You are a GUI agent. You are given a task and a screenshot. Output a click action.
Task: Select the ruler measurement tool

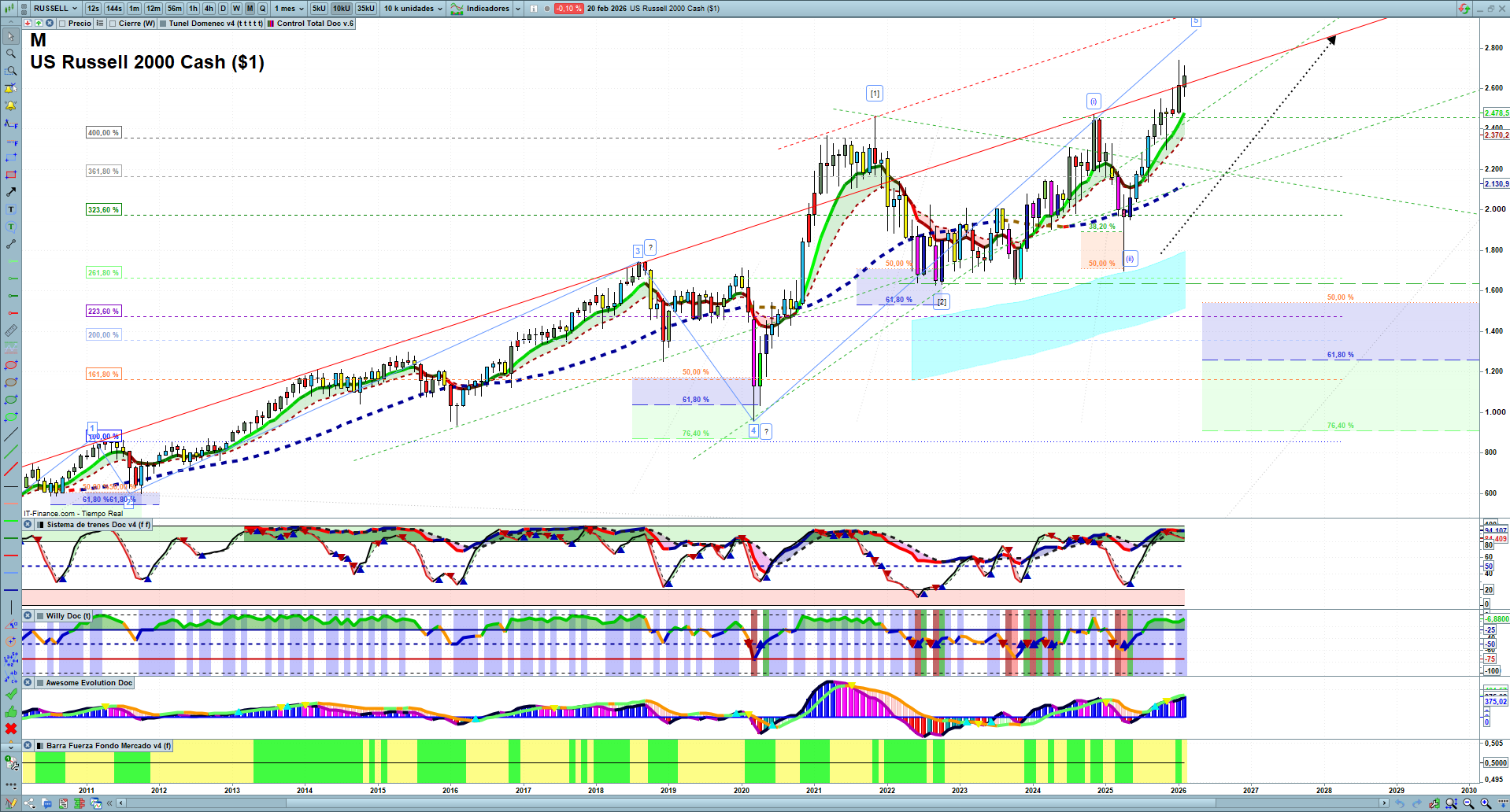click(x=11, y=330)
